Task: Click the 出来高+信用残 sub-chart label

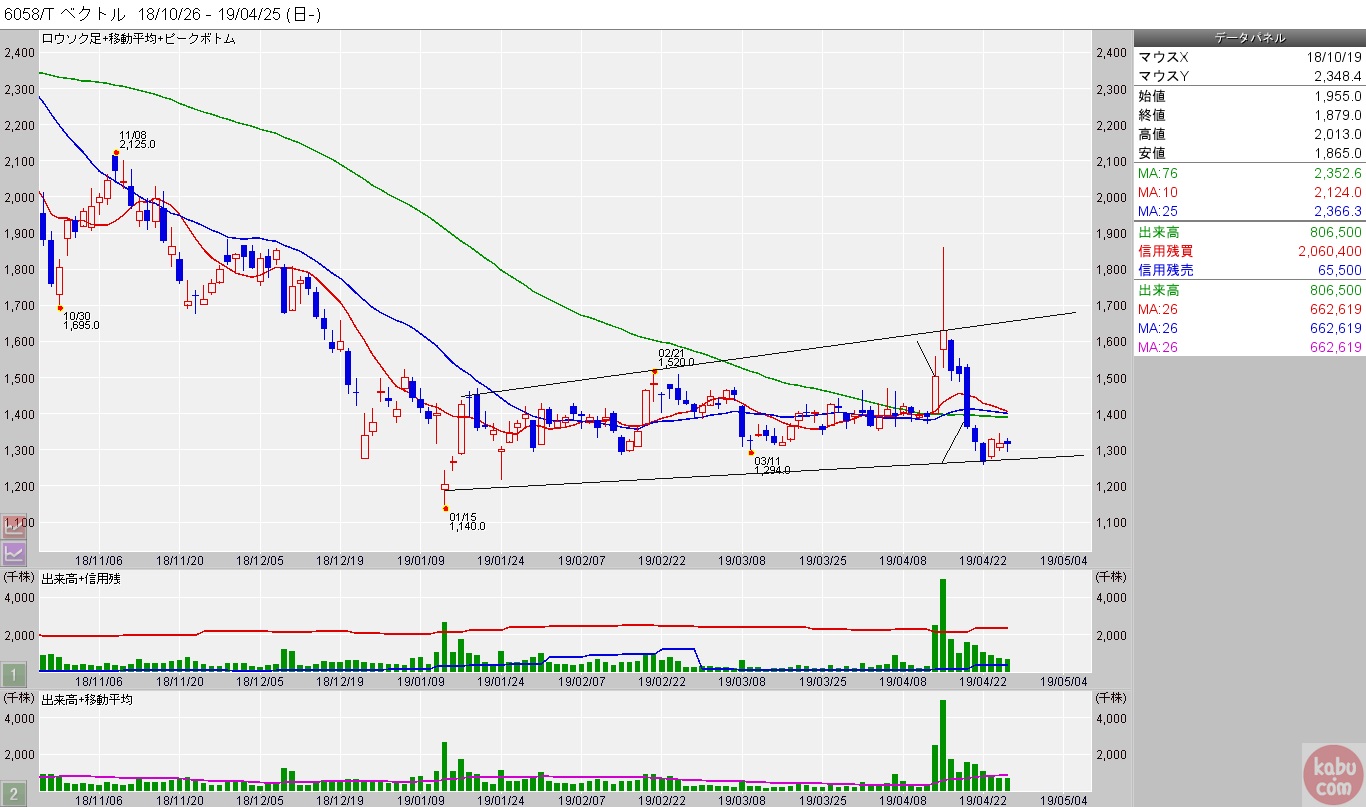Action: click(x=81, y=578)
